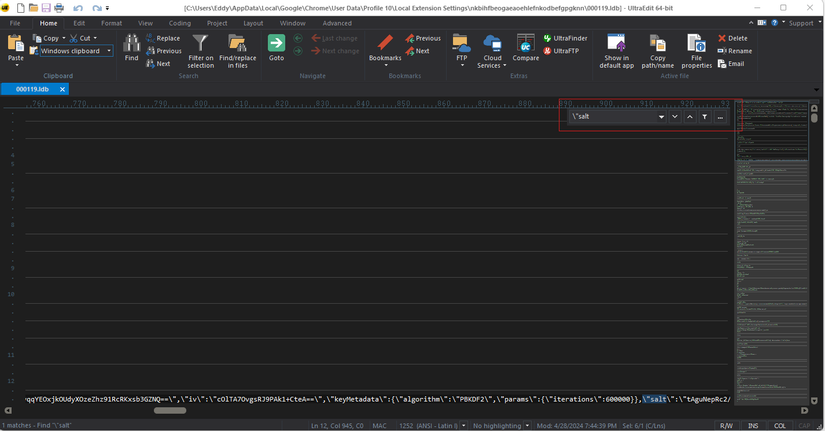Switch to the Project ribbon tab
Screen dimensions: 825x431
pos(217,23)
